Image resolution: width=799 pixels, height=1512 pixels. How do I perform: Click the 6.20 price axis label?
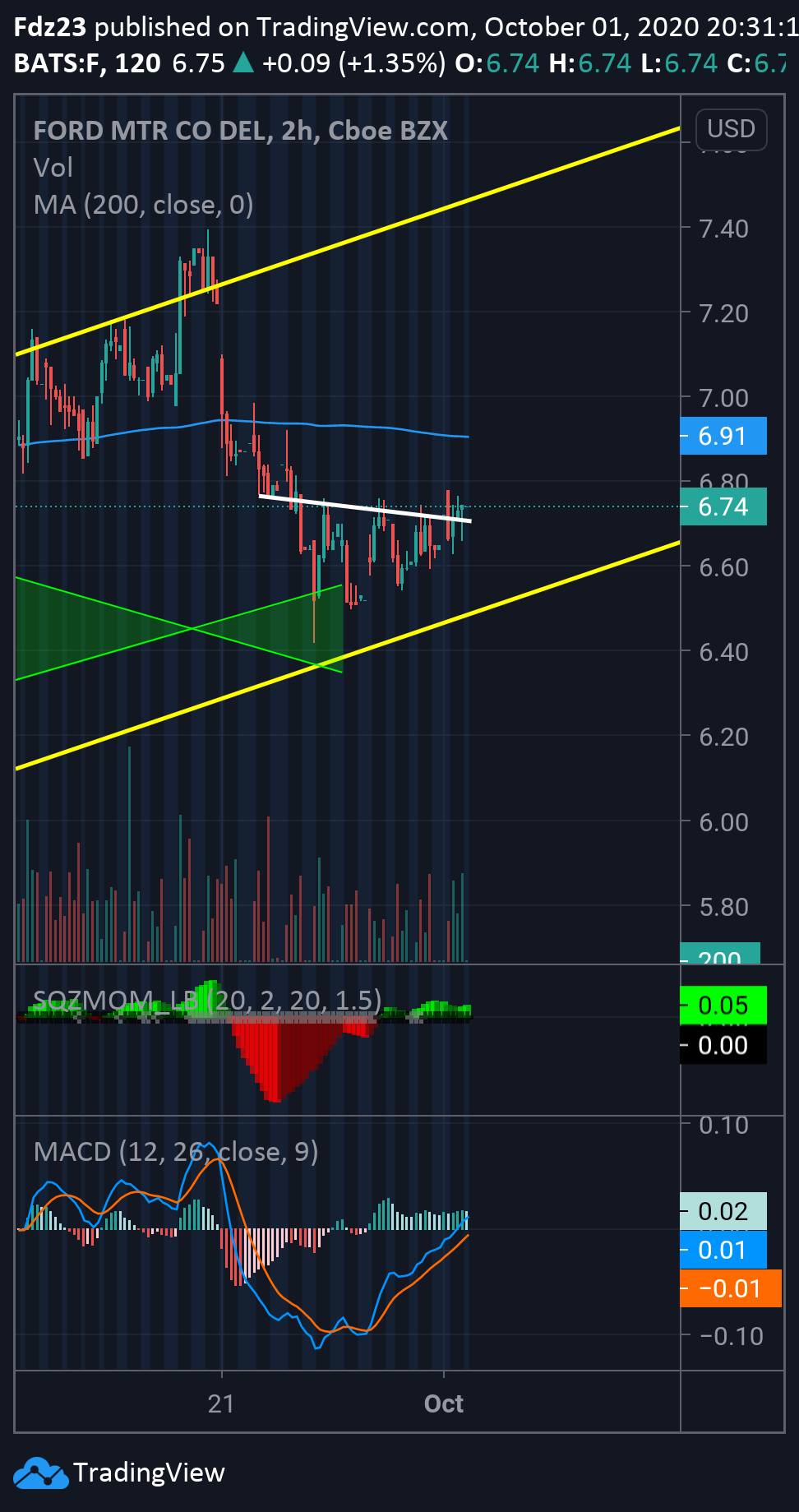[x=723, y=737]
